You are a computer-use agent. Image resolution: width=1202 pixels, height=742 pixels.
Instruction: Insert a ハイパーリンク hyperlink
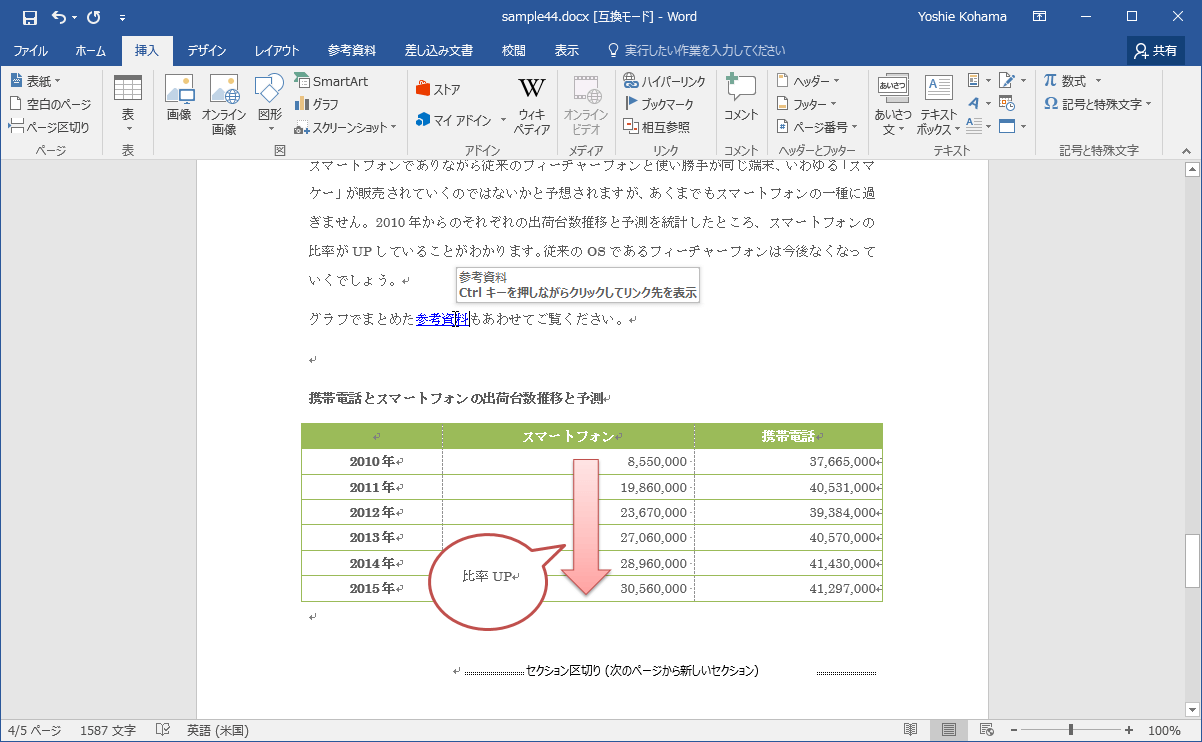click(x=665, y=81)
